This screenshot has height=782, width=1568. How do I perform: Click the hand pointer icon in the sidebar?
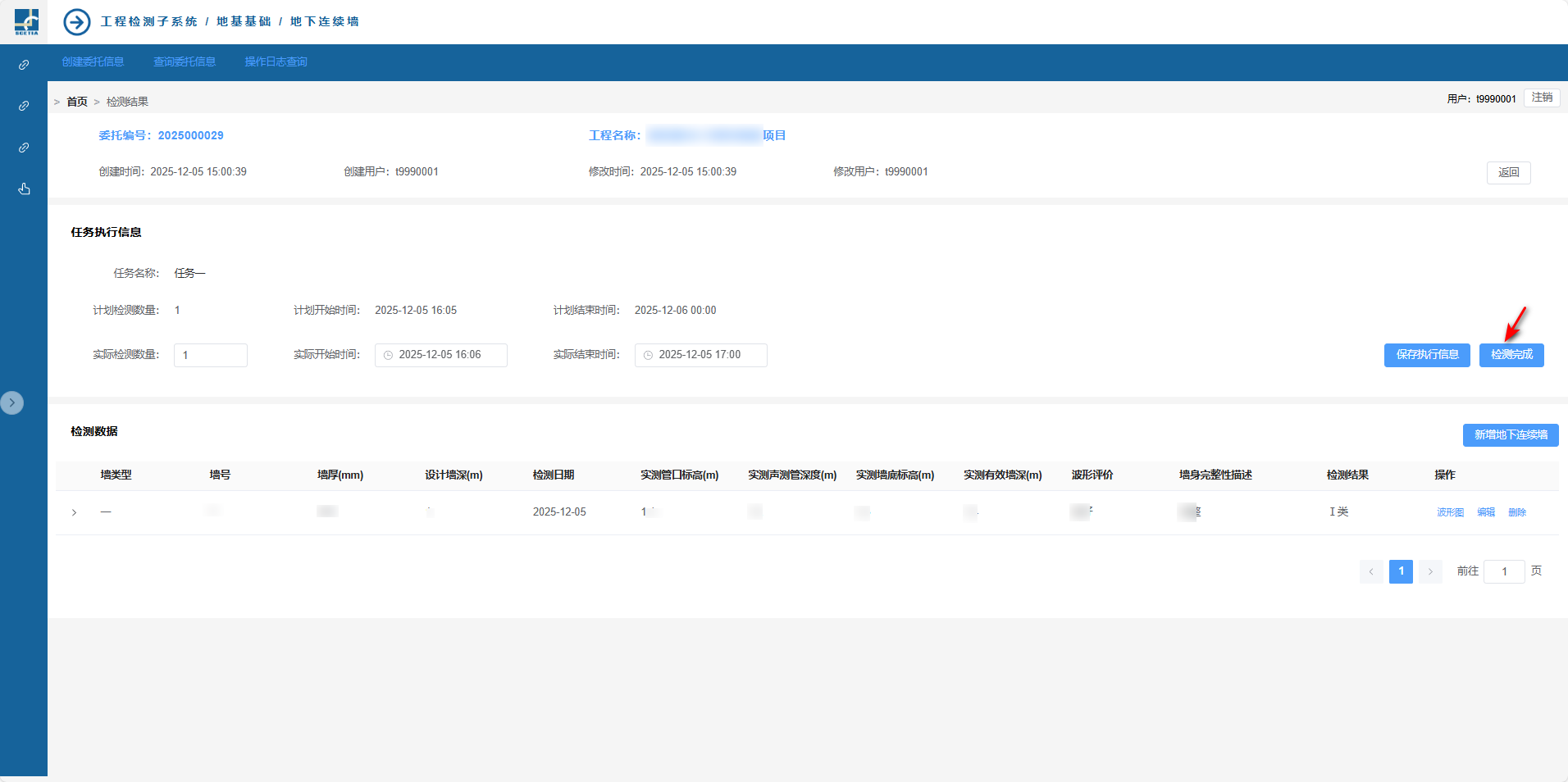(x=24, y=189)
